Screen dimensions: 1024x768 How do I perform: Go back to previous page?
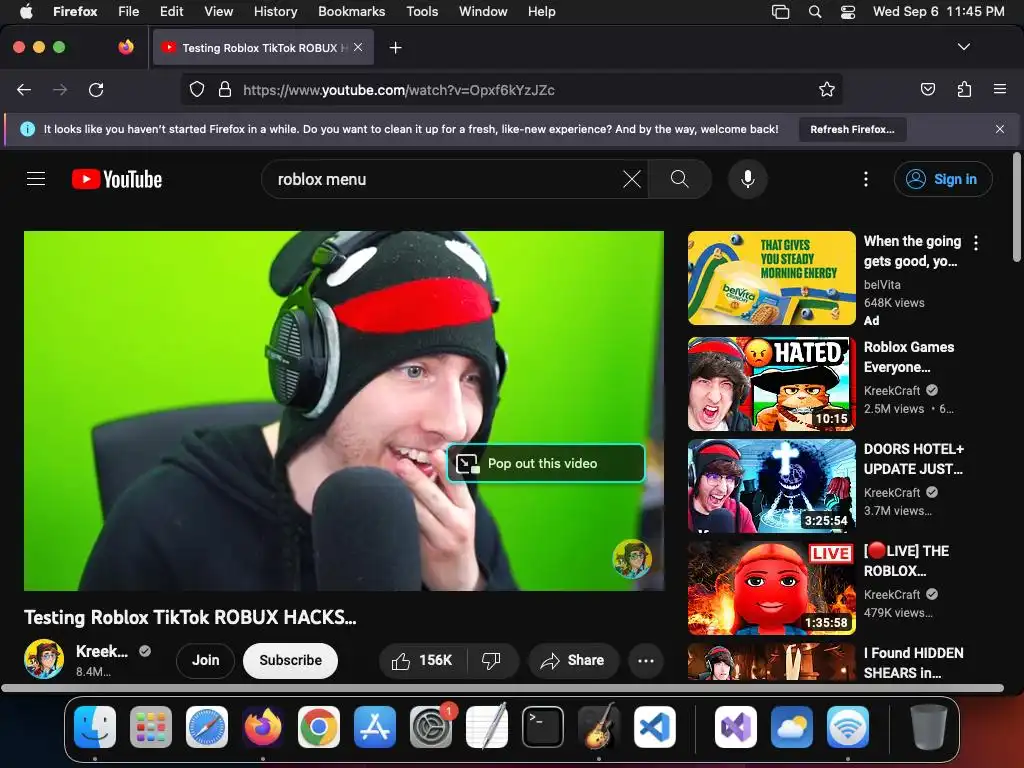(24, 89)
